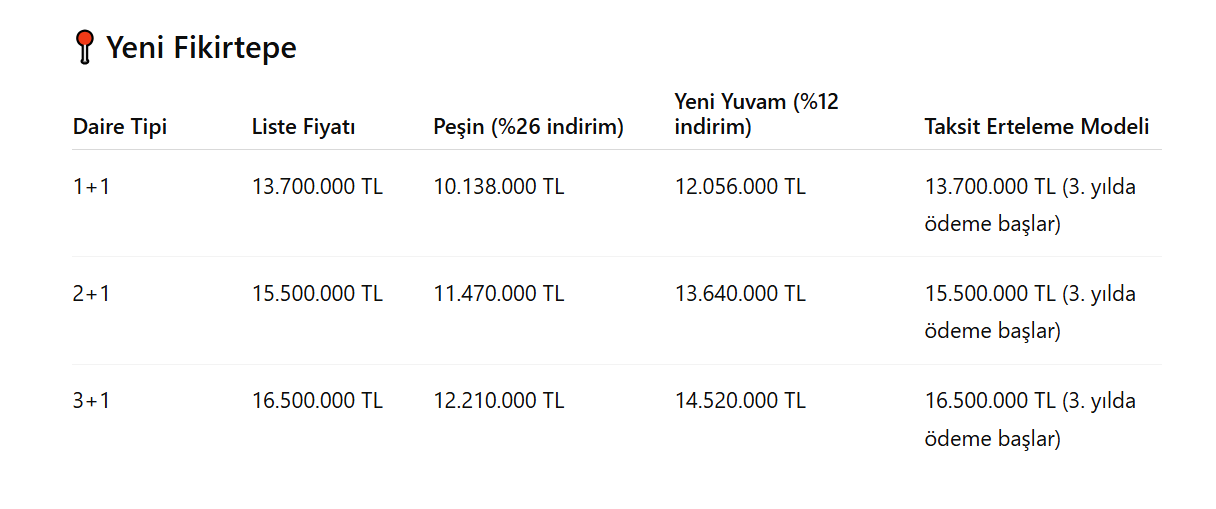Screen dimensions: 1216x509
Task: Select the 12.056.000 TL Yeni Yuvam price
Action: [740, 186]
